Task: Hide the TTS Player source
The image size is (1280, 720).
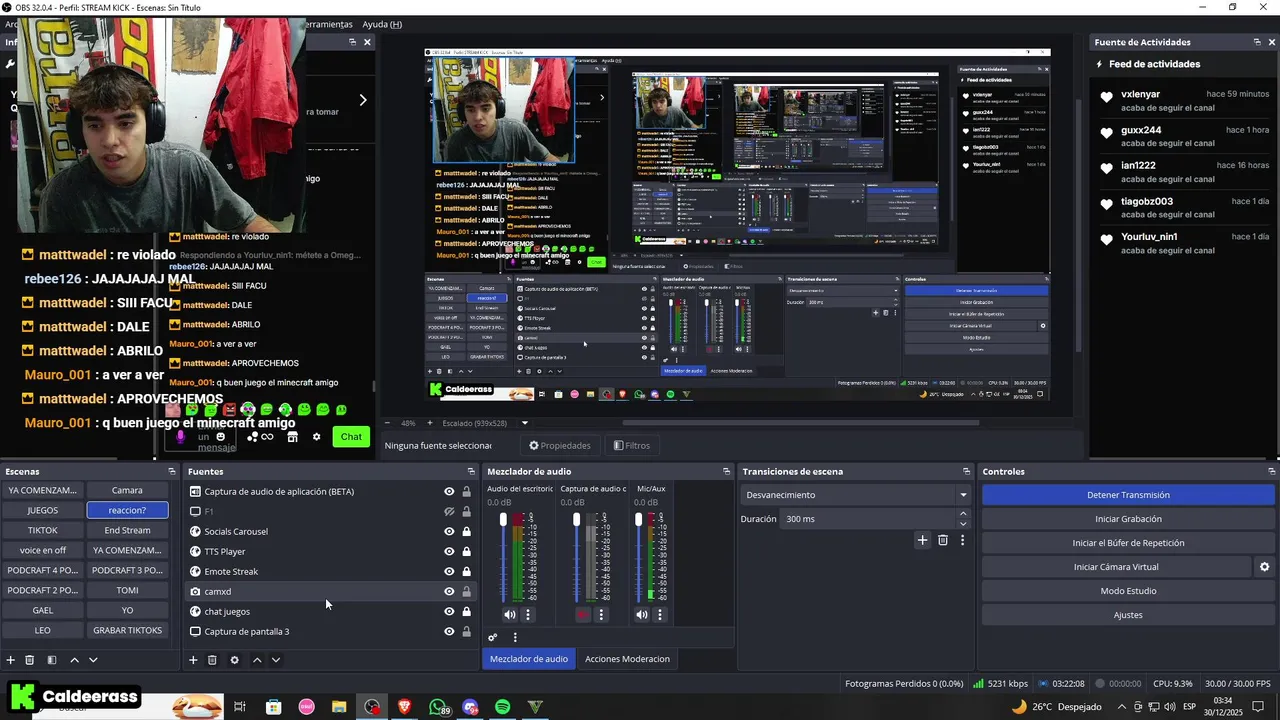Action: pos(449,551)
